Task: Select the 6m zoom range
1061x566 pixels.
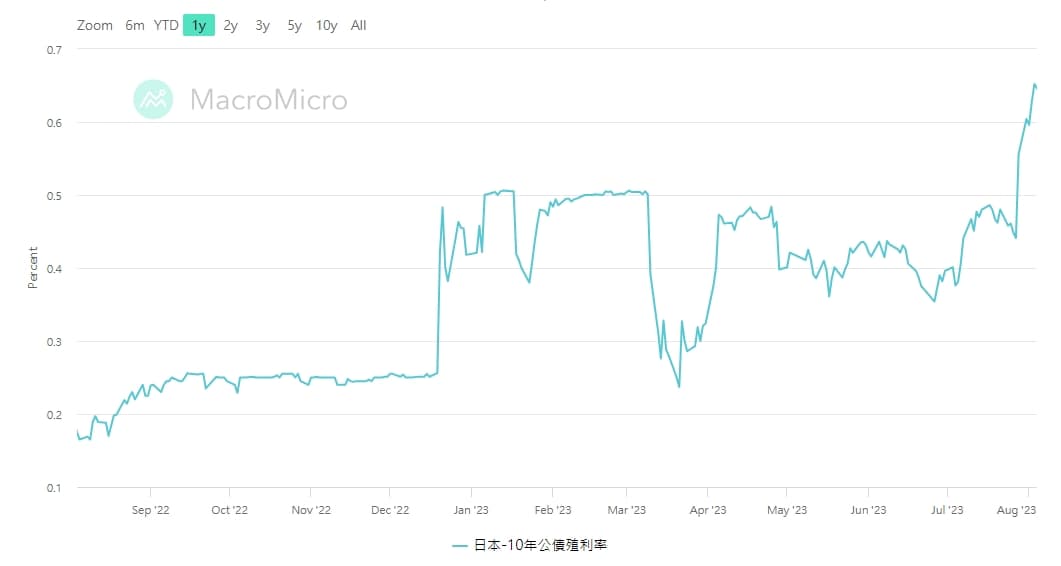Action: point(135,25)
